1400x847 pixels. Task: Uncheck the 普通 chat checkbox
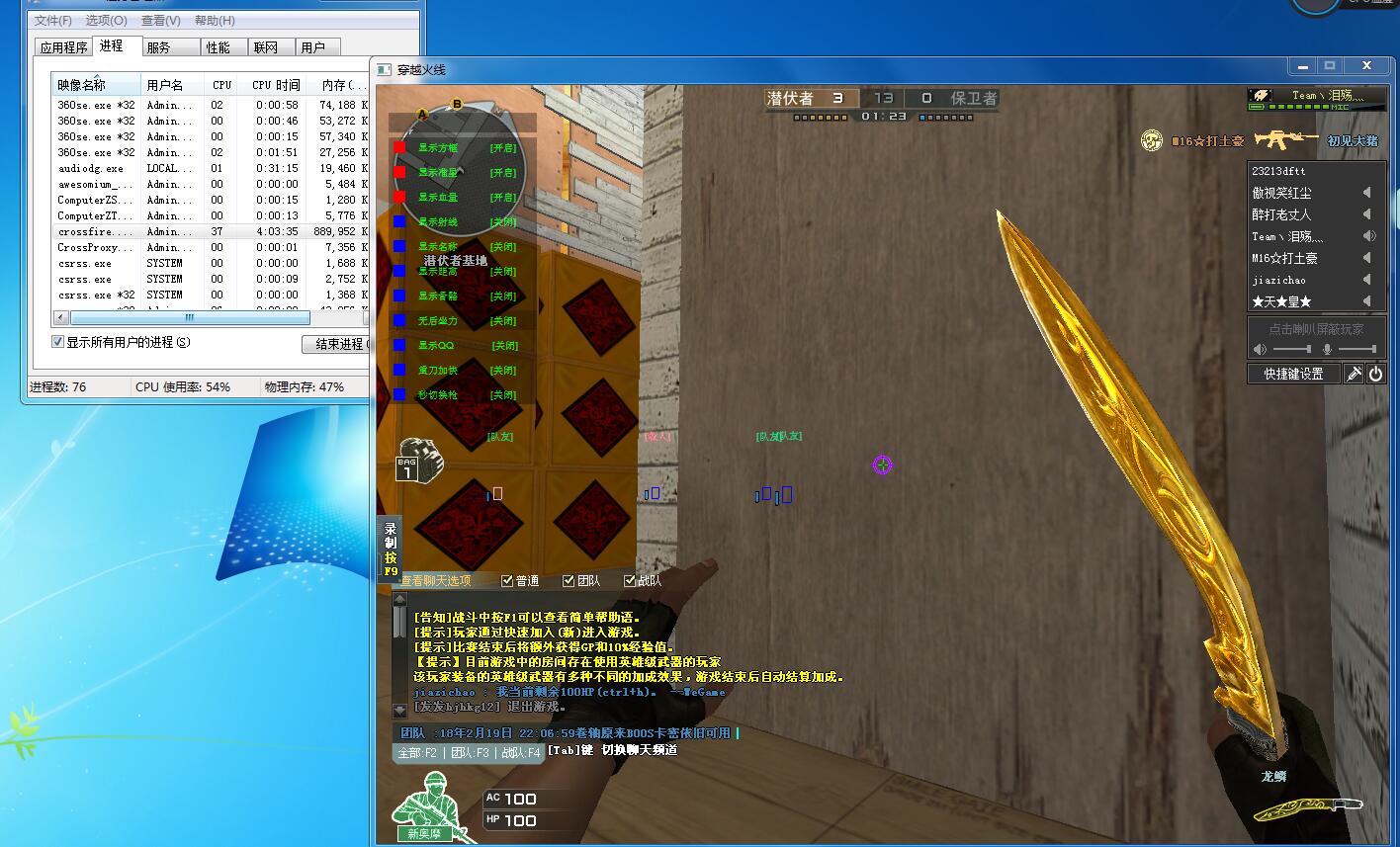coord(507,580)
